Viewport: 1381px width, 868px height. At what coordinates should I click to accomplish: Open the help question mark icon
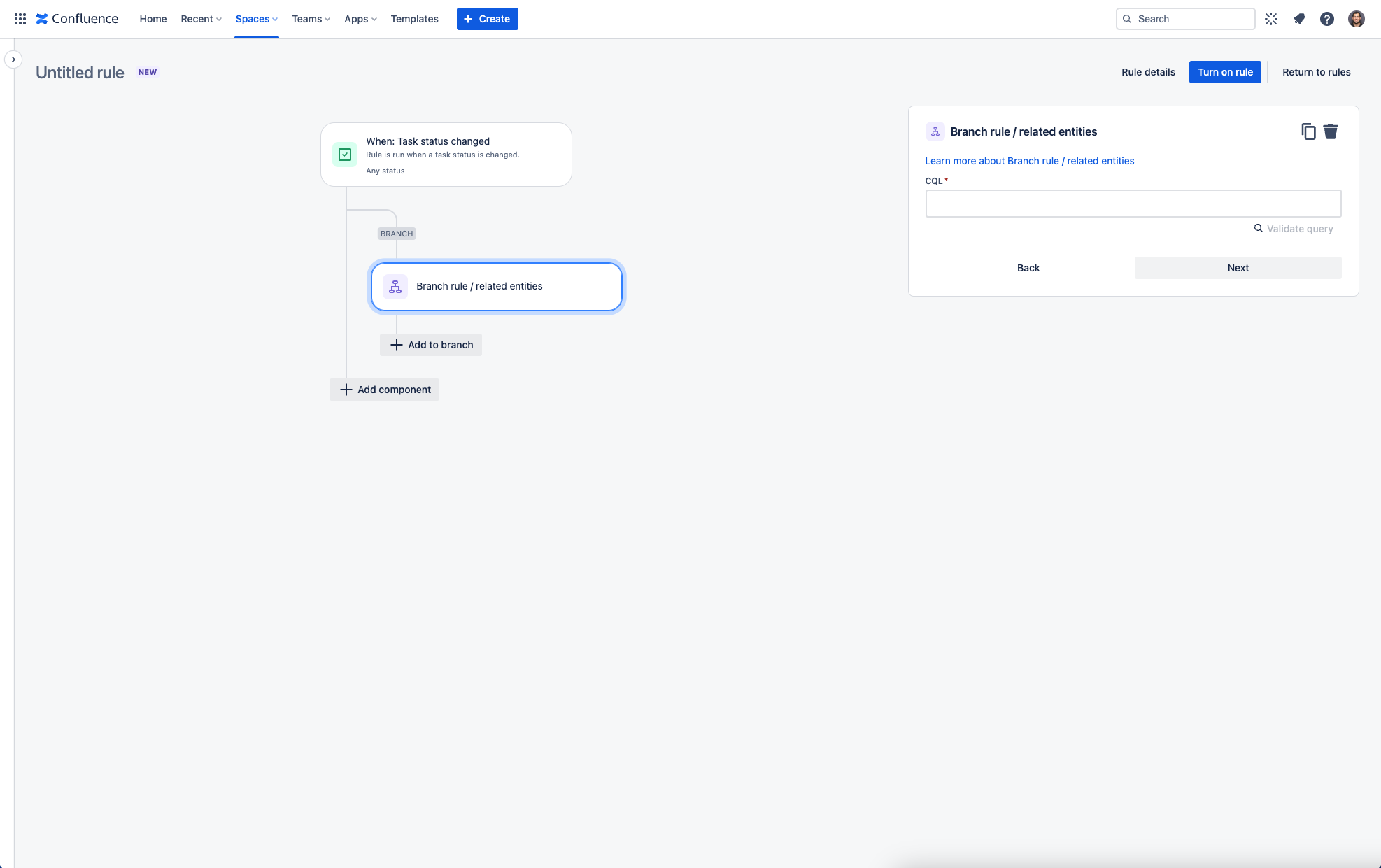coord(1327,19)
